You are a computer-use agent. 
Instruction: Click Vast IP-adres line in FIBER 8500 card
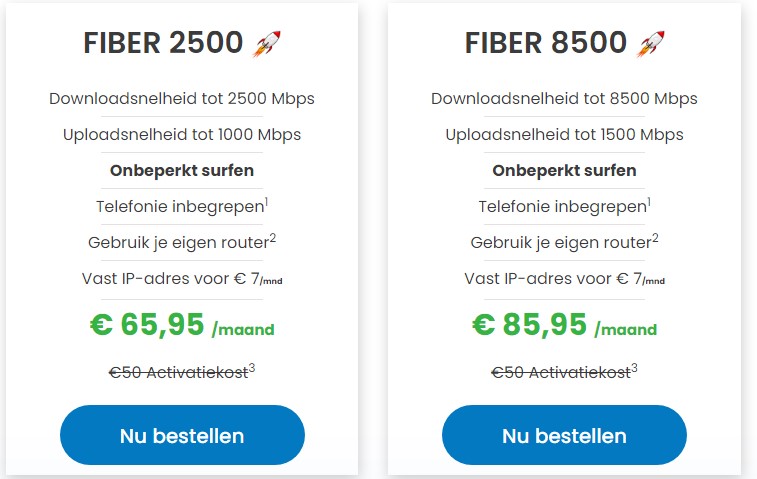tap(565, 279)
